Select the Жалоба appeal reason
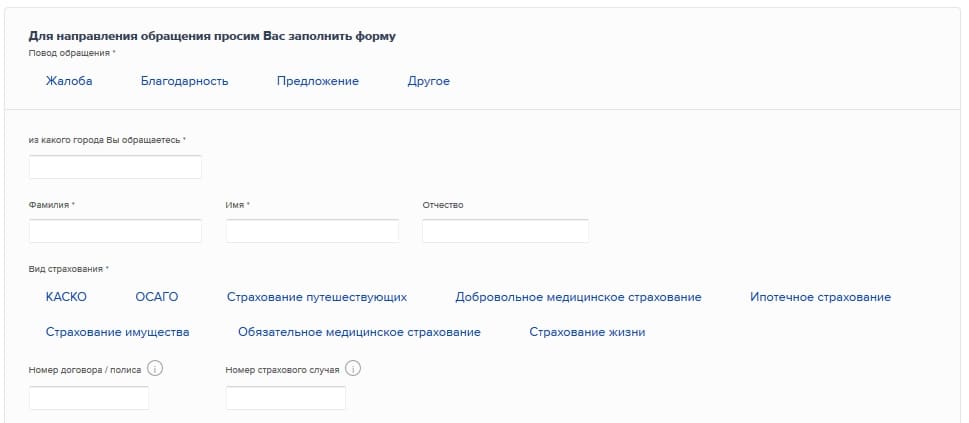This screenshot has height=423, width=969. 69,81
